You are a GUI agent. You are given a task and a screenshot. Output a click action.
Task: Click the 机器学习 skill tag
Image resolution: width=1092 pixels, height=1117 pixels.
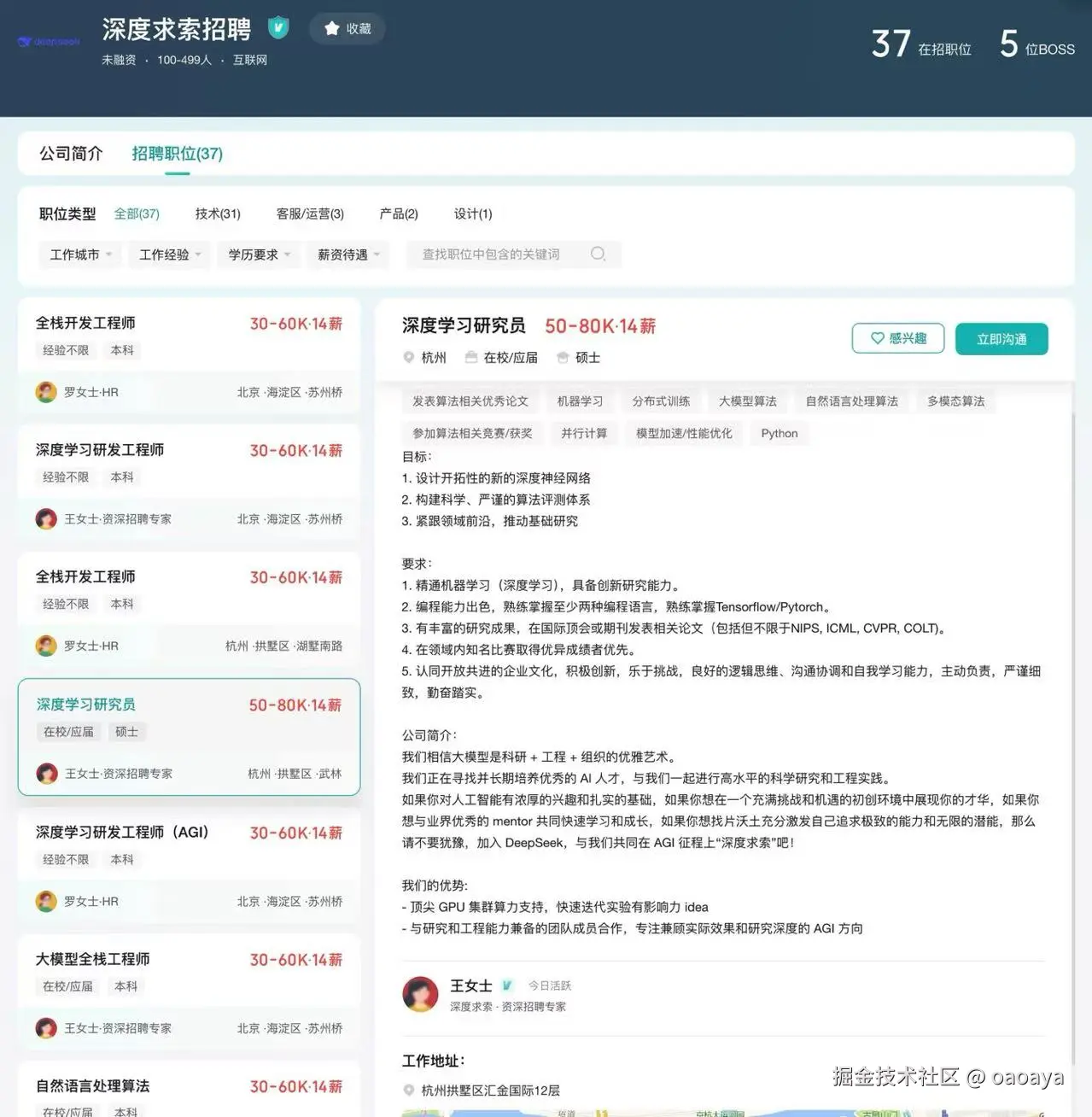click(x=581, y=401)
